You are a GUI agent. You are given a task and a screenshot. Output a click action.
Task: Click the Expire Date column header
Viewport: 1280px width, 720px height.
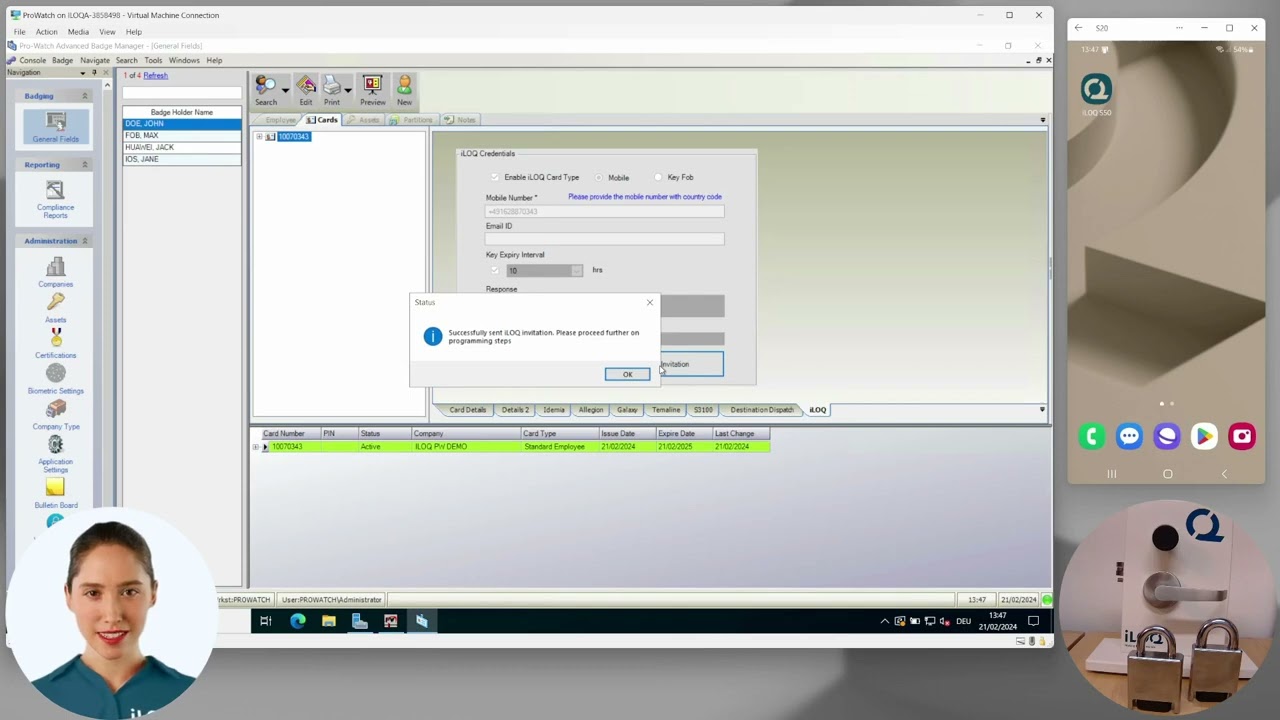683,434
